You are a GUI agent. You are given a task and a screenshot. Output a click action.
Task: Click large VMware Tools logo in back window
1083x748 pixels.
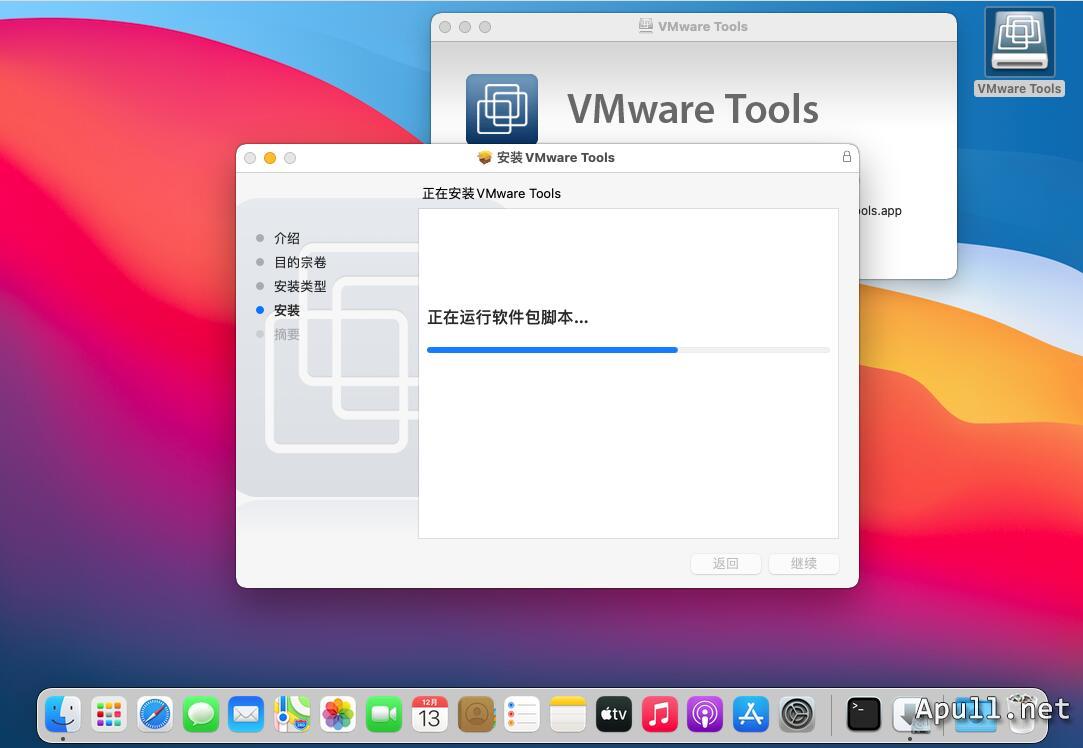pos(501,108)
